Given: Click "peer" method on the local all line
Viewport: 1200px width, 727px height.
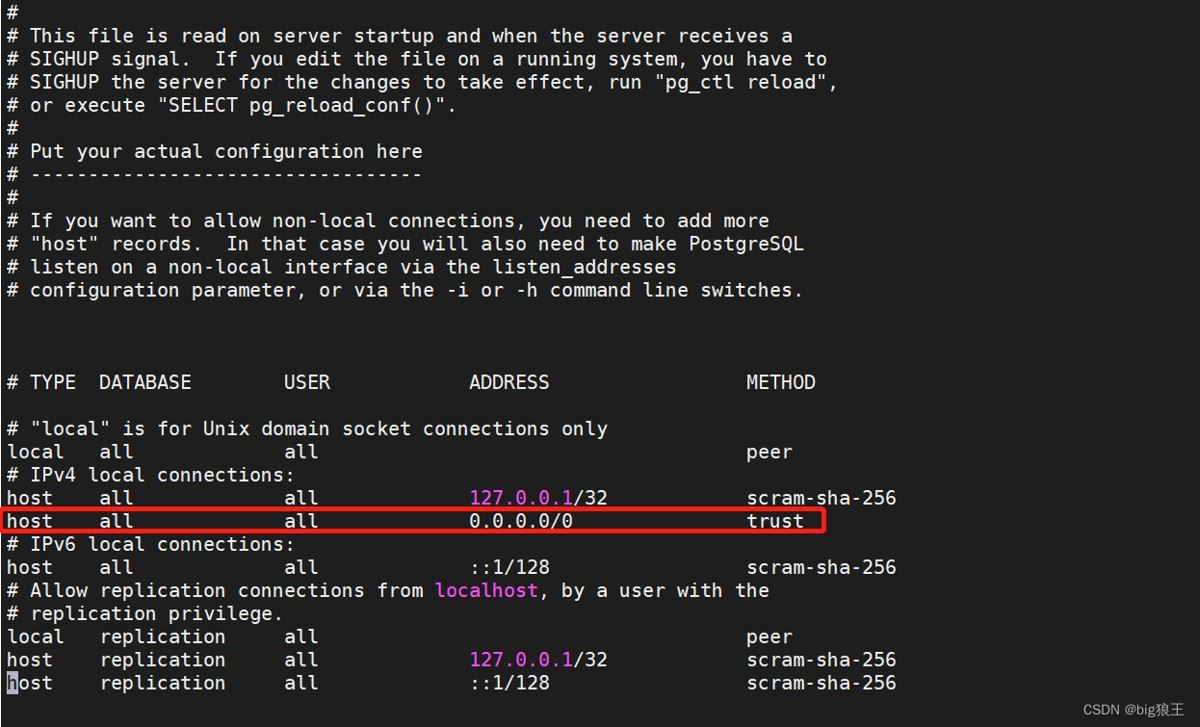Looking at the screenshot, I should click(769, 452).
